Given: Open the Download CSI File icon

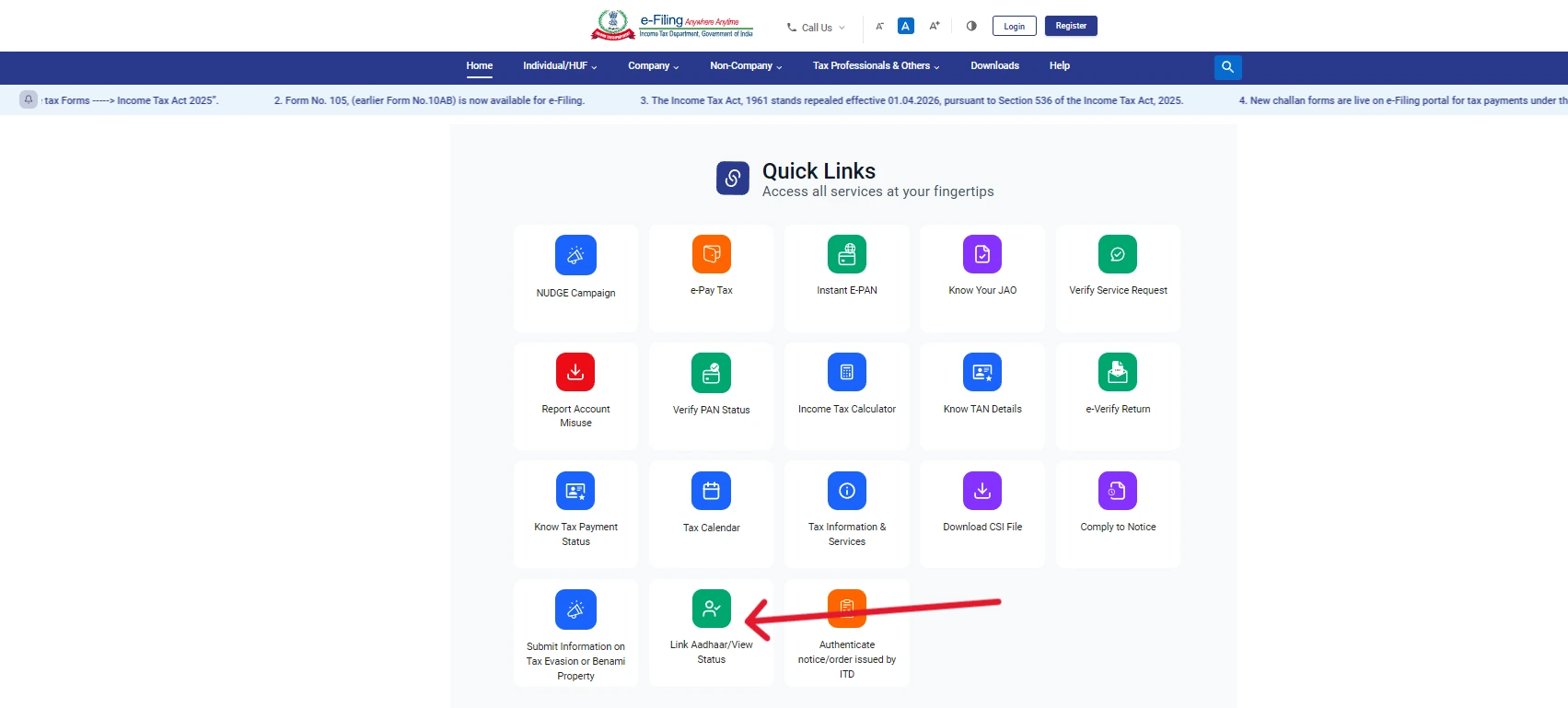Looking at the screenshot, I should click(982, 491).
